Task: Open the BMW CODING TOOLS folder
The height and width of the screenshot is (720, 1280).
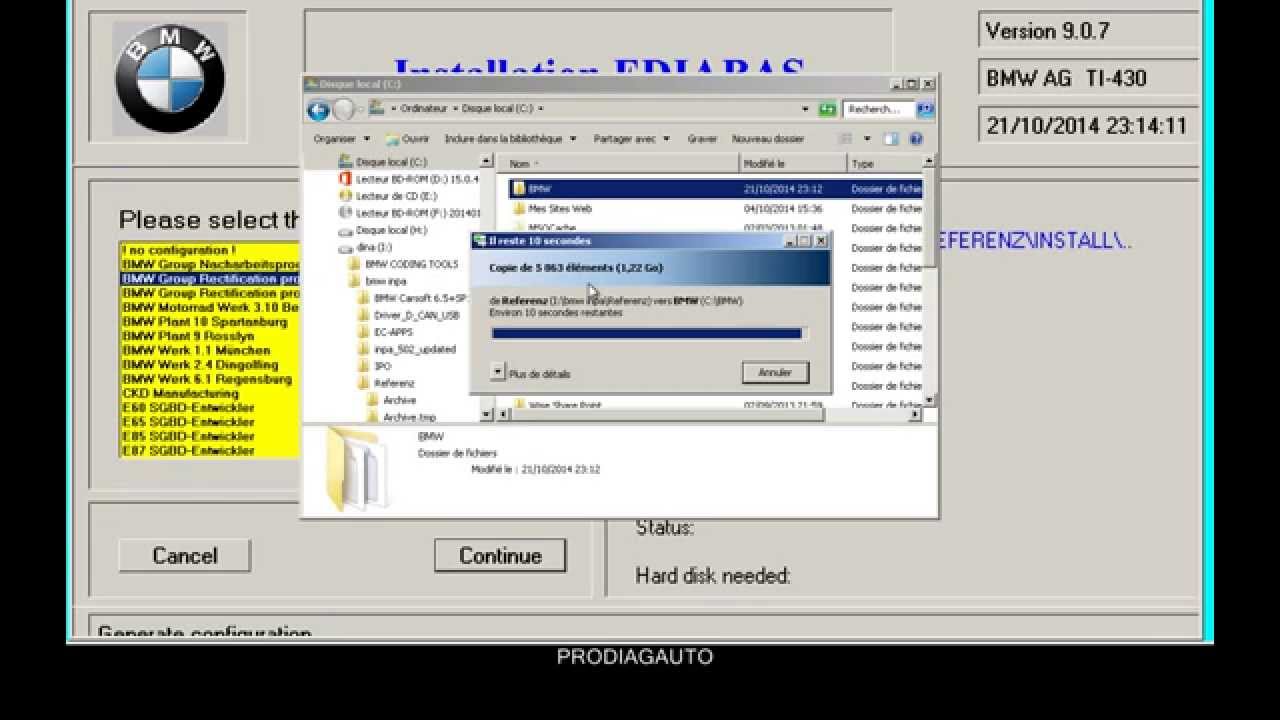Action: pyautogui.click(x=403, y=264)
